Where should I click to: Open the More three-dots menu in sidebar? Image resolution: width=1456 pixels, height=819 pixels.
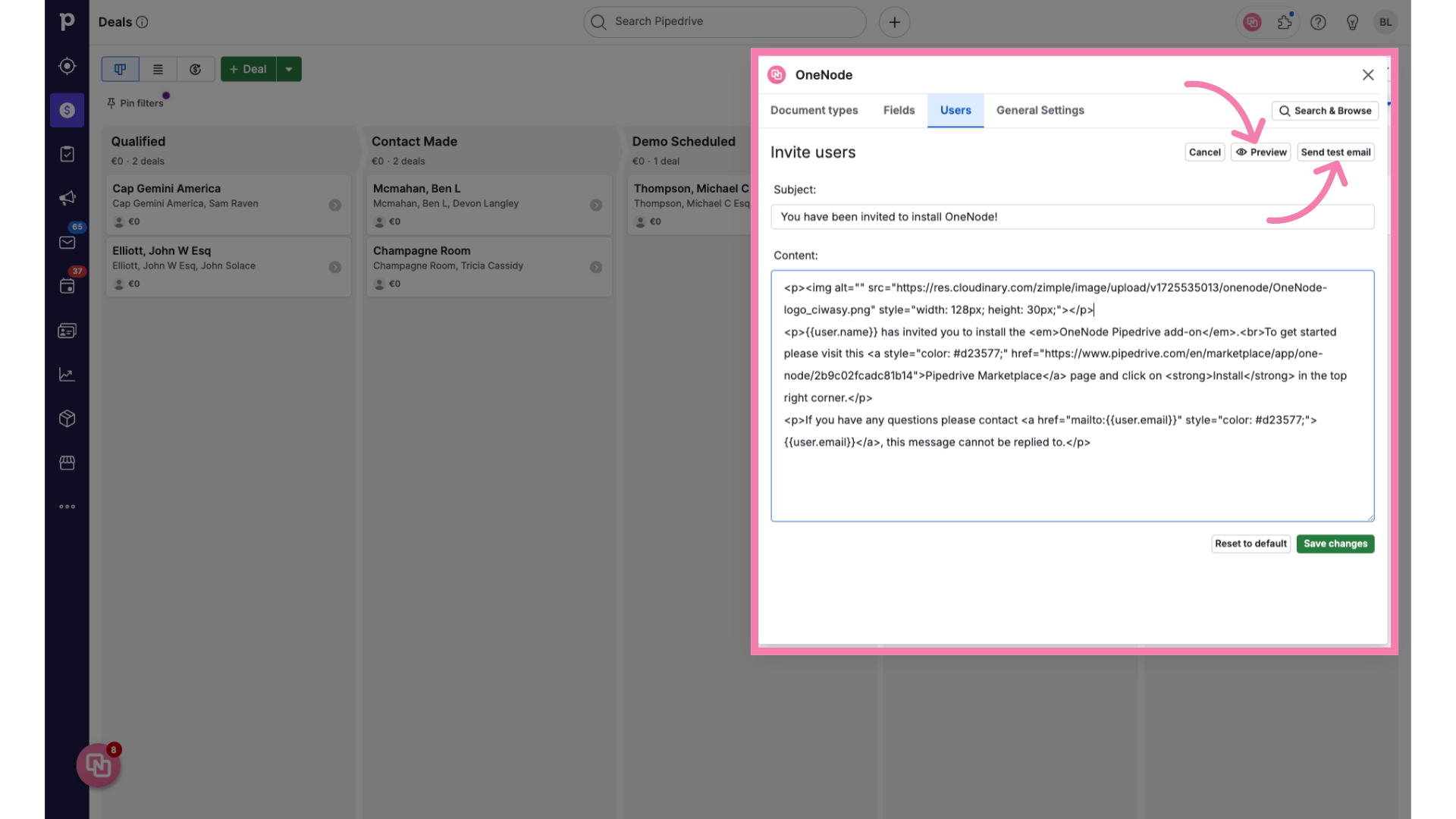pyautogui.click(x=67, y=507)
